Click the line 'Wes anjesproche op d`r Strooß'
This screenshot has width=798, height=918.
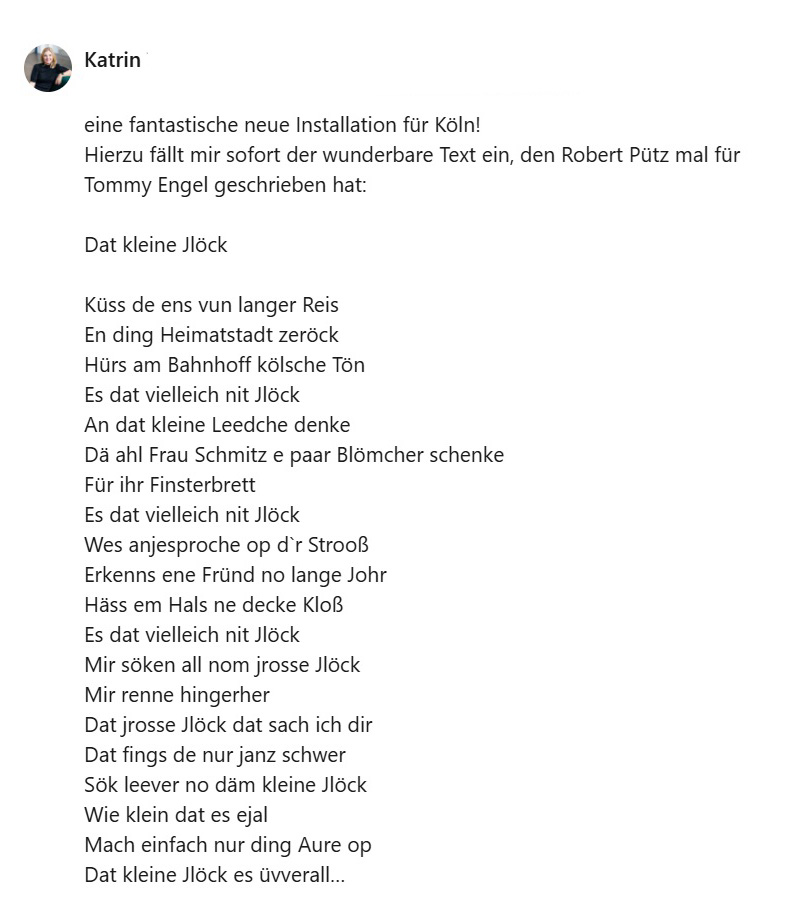[227, 545]
